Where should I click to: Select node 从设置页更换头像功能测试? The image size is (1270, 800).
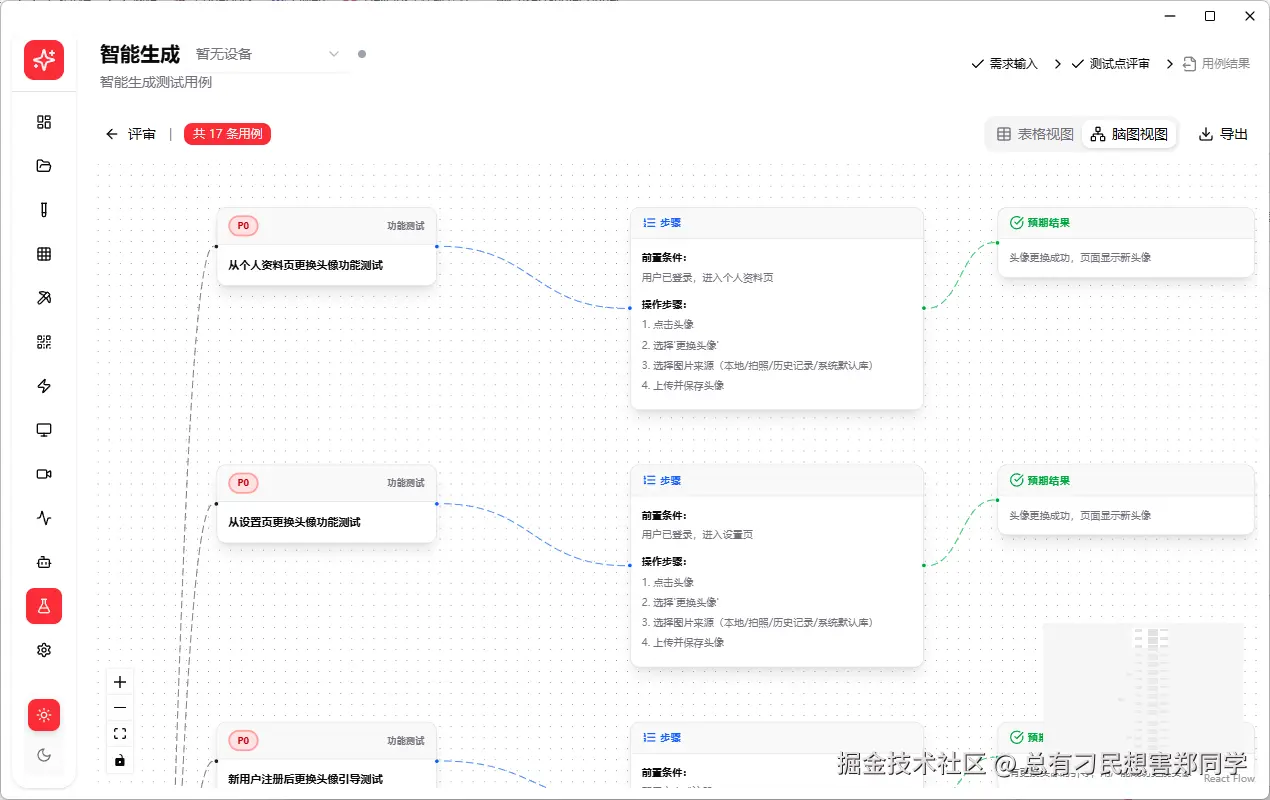[x=326, y=504]
